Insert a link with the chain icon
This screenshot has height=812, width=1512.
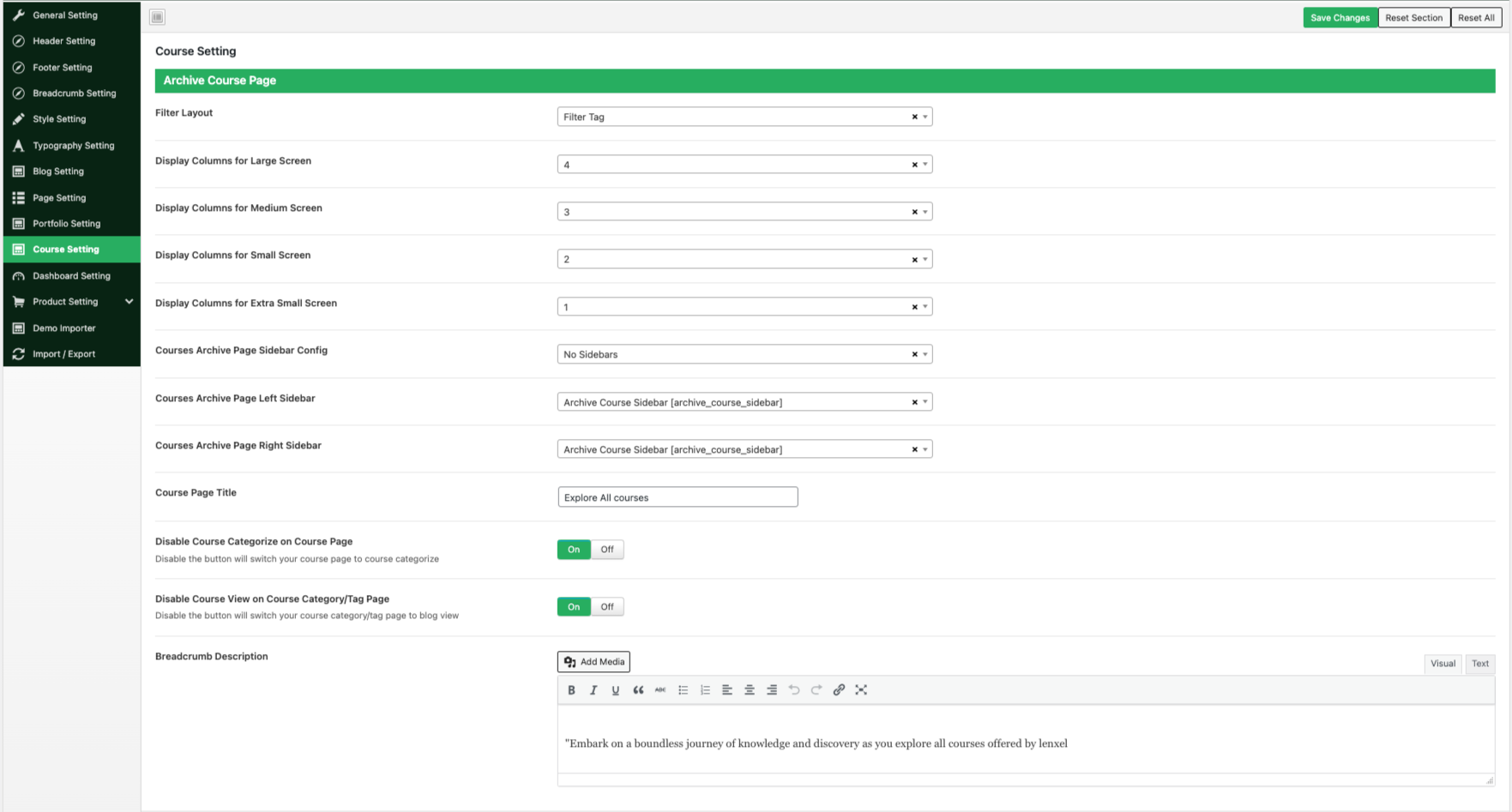(839, 690)
